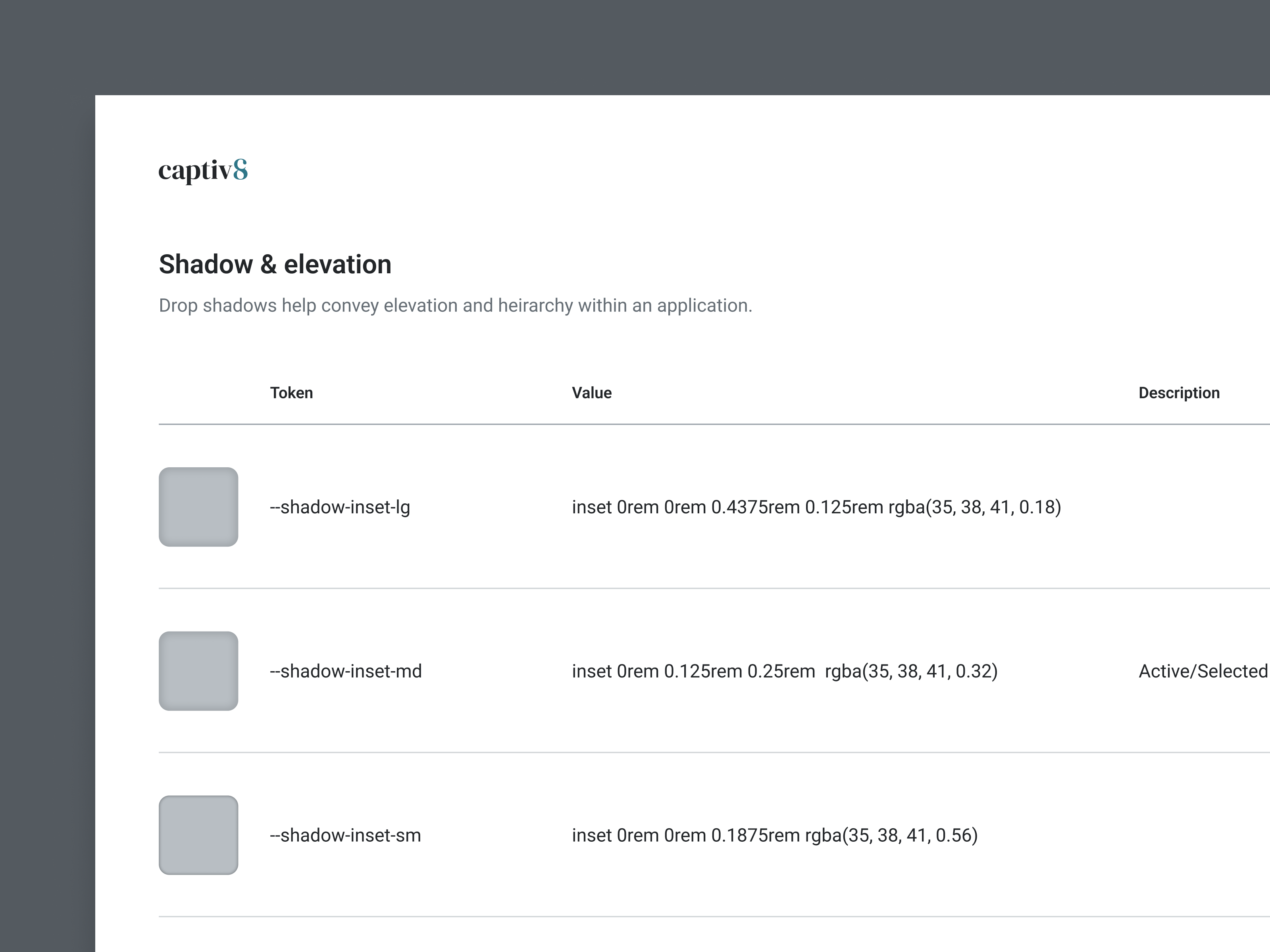This screenshot has height=952, width=1270.
Task: Select the --shadow-inset-lg token name
Action: [340, 507]
